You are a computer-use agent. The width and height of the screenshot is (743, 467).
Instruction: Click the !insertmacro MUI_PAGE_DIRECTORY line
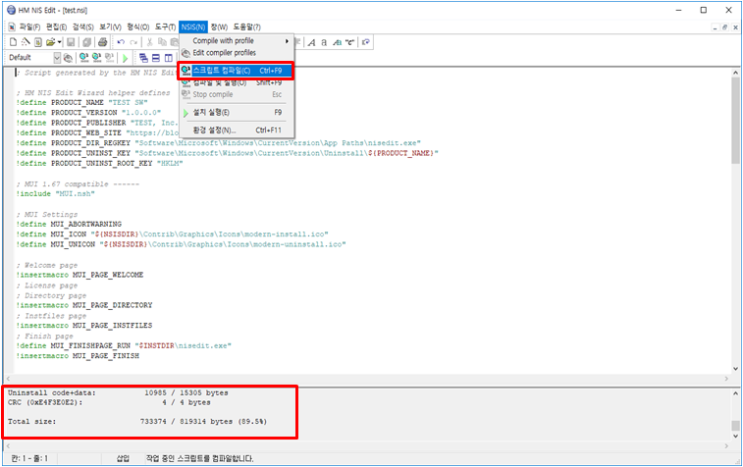tap(84, 305)
